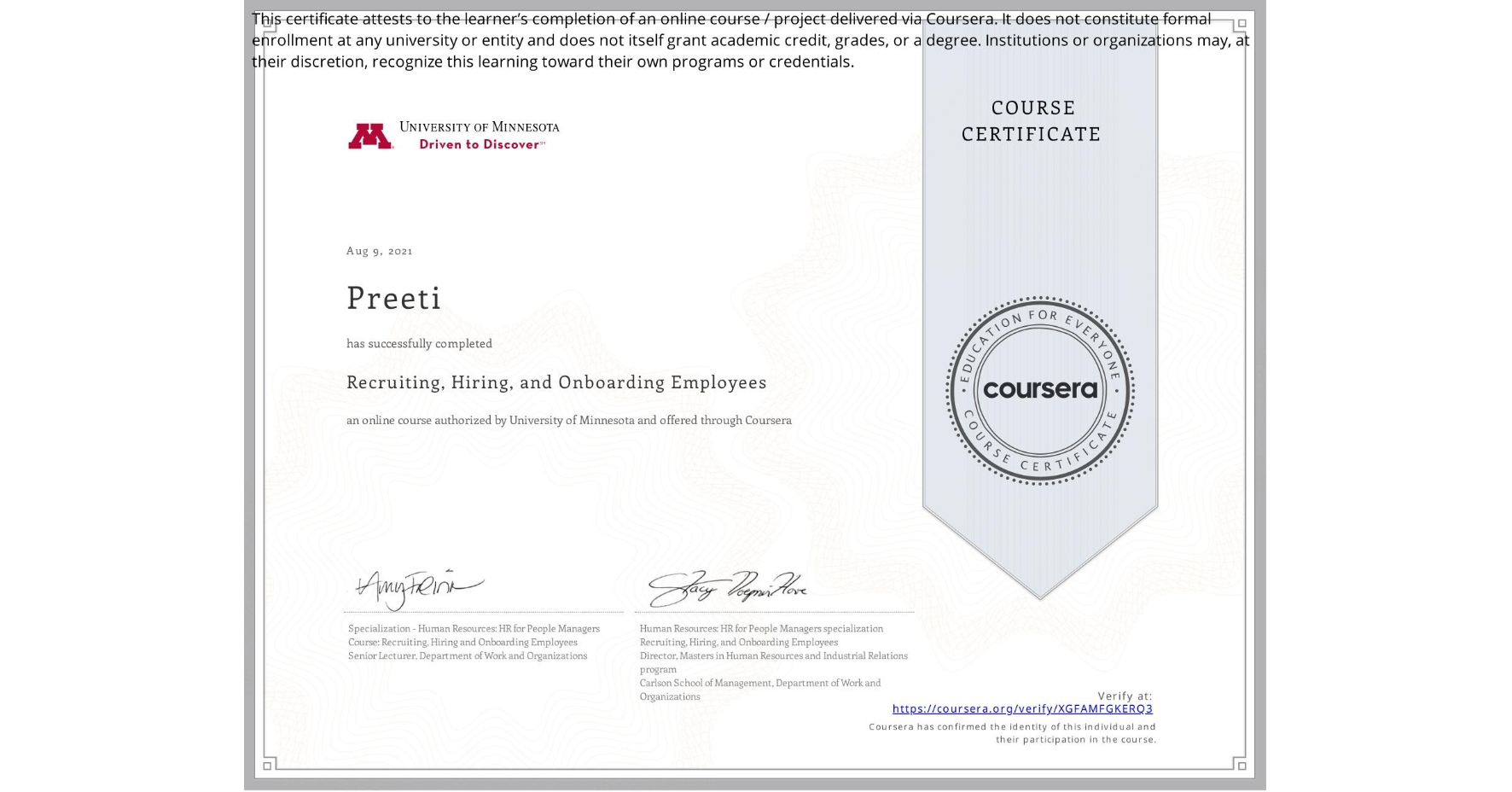Click 'Senior Lecturer, Department of Work and Organizations'
1512x792 pixels.
pyautogui.click(x=468, y=655)
